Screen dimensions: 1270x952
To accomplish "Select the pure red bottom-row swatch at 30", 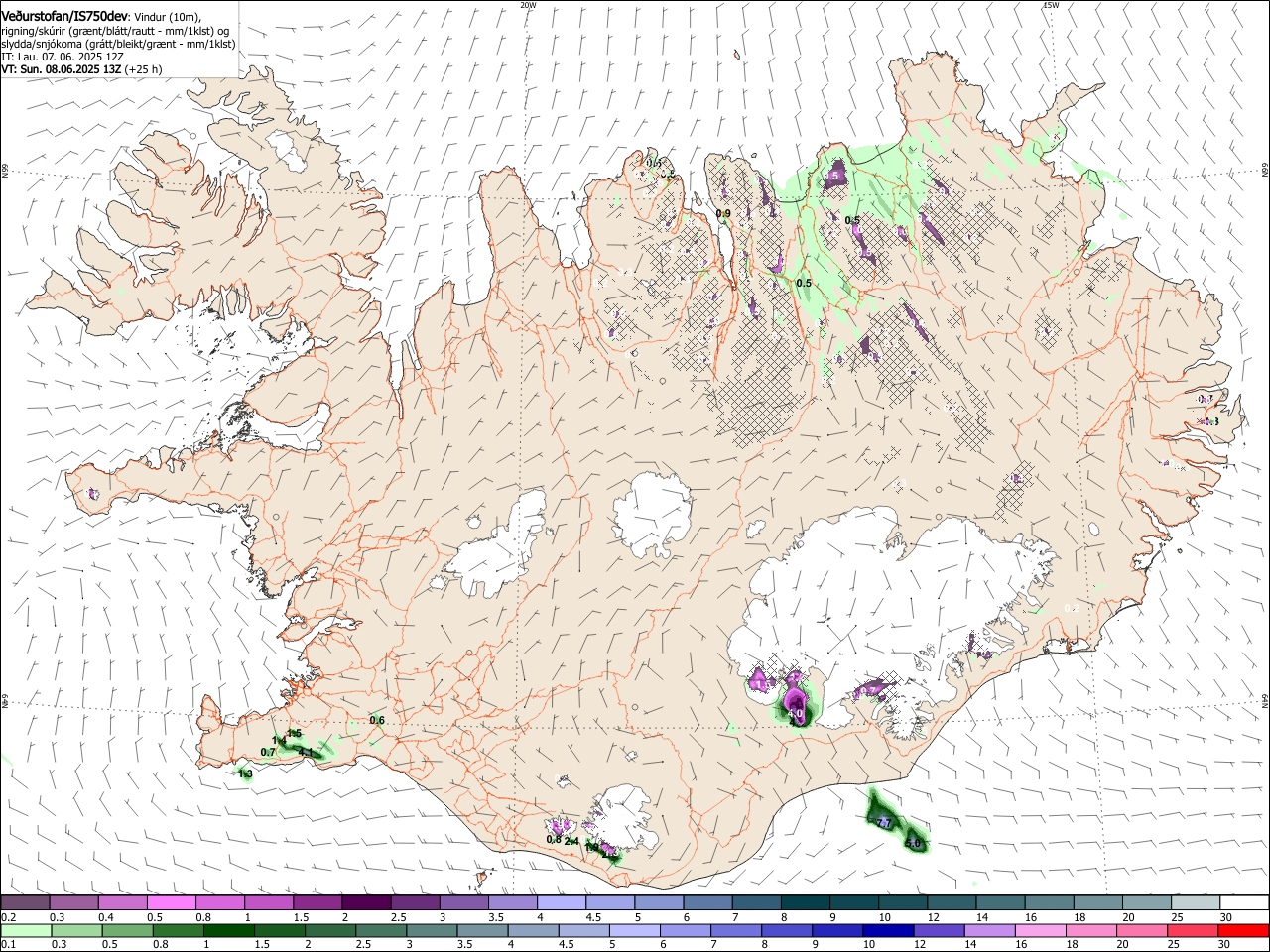I will coord(1242,930).
